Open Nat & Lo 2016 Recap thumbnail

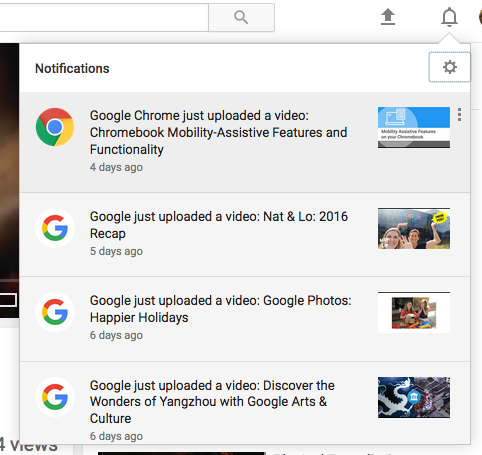click(x=414, y=228)
